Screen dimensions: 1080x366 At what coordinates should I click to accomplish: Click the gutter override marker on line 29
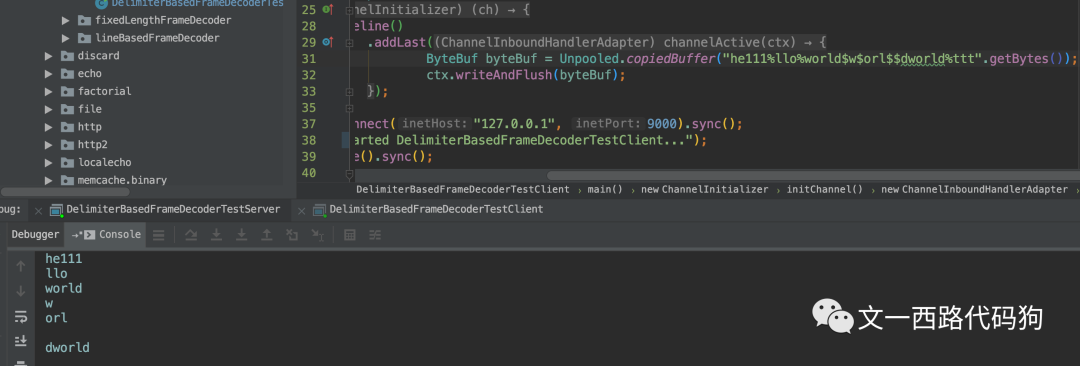(327, 43)
